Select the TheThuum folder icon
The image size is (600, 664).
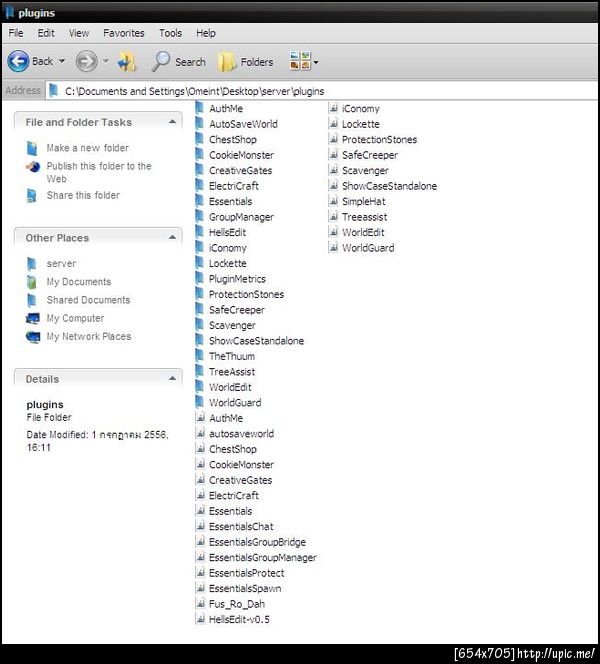point(199,355)
